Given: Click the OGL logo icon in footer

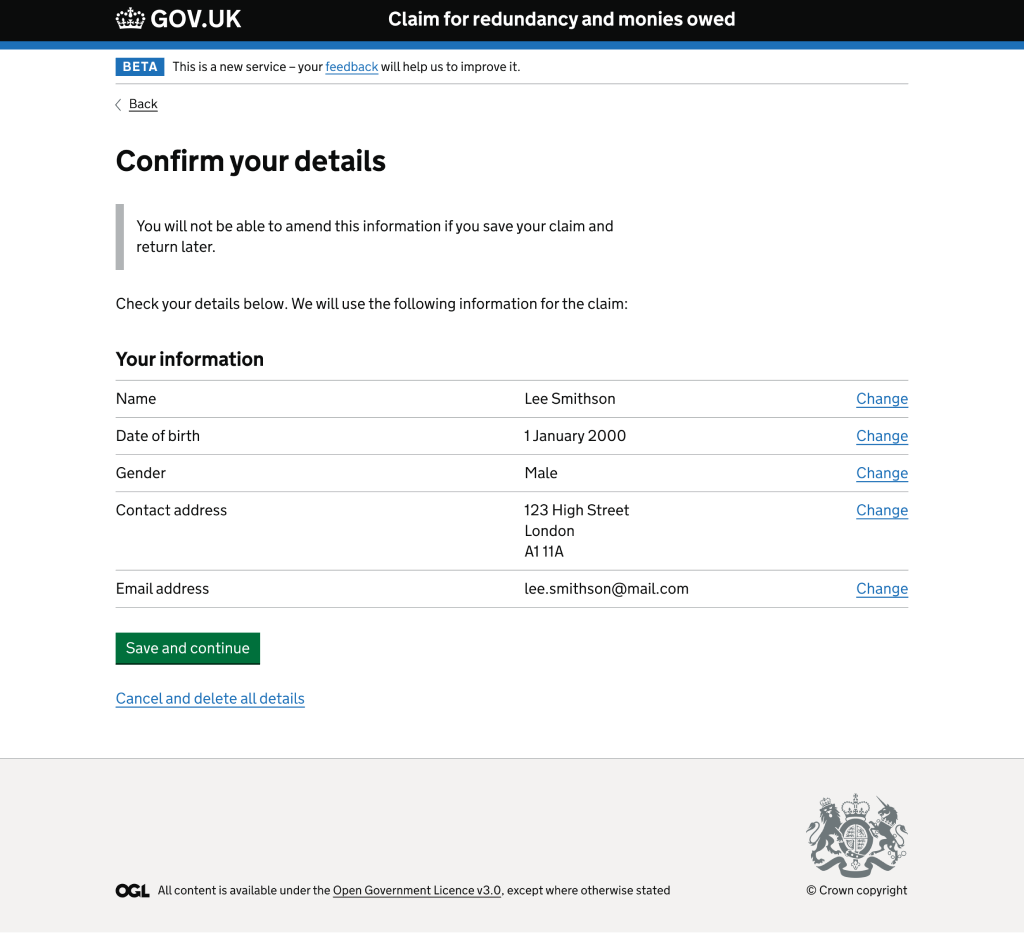Looking at the screenshot, I should coord(132,891).
